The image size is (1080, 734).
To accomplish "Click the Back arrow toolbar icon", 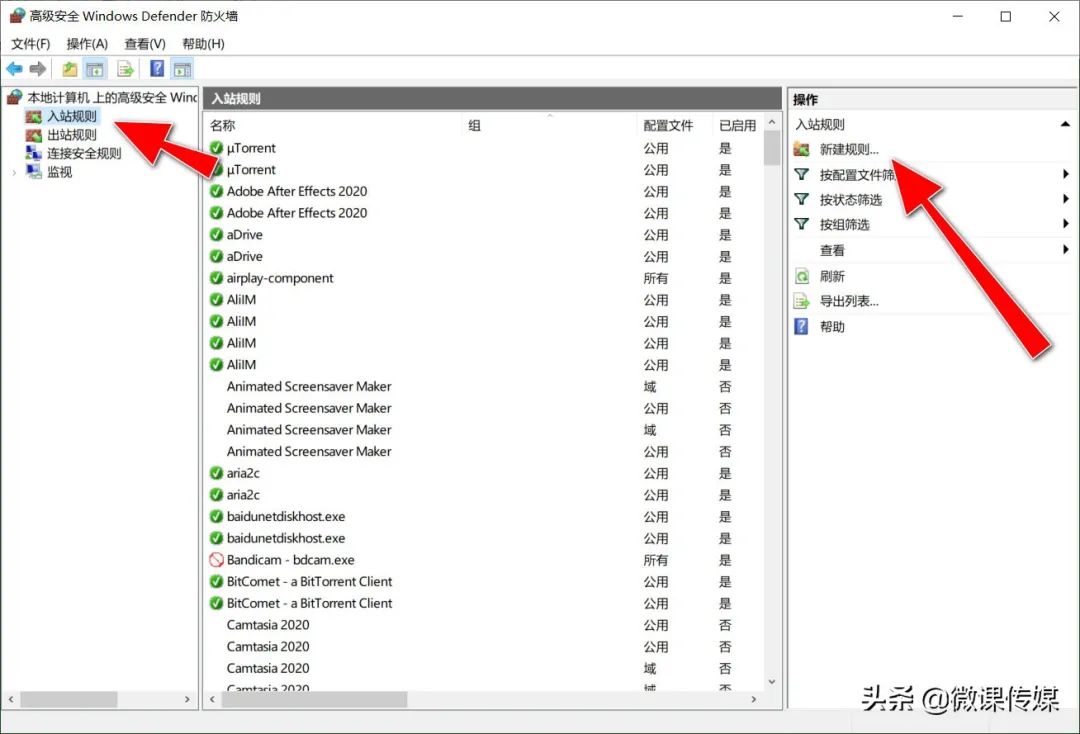I will [x=14, y=68].
